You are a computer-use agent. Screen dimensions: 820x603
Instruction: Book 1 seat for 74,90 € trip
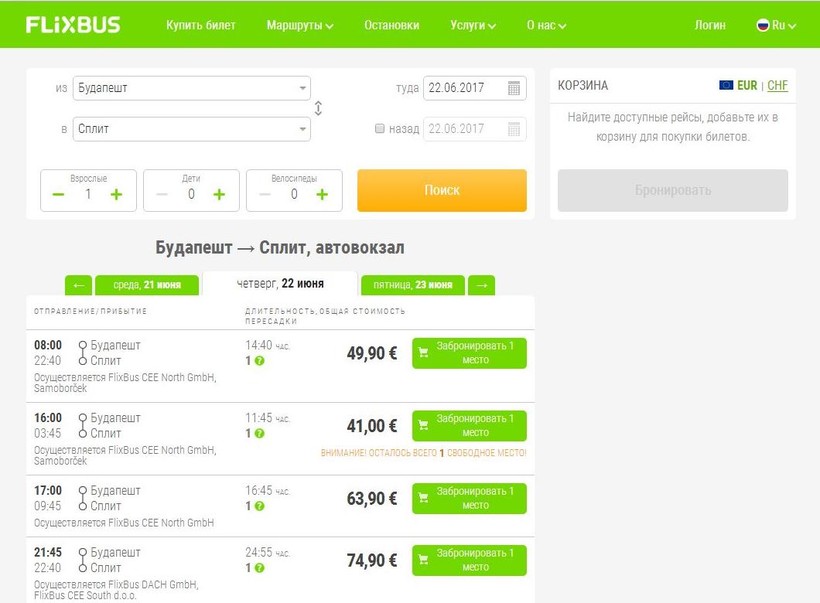pyautogui.click(x=469, y=560)
